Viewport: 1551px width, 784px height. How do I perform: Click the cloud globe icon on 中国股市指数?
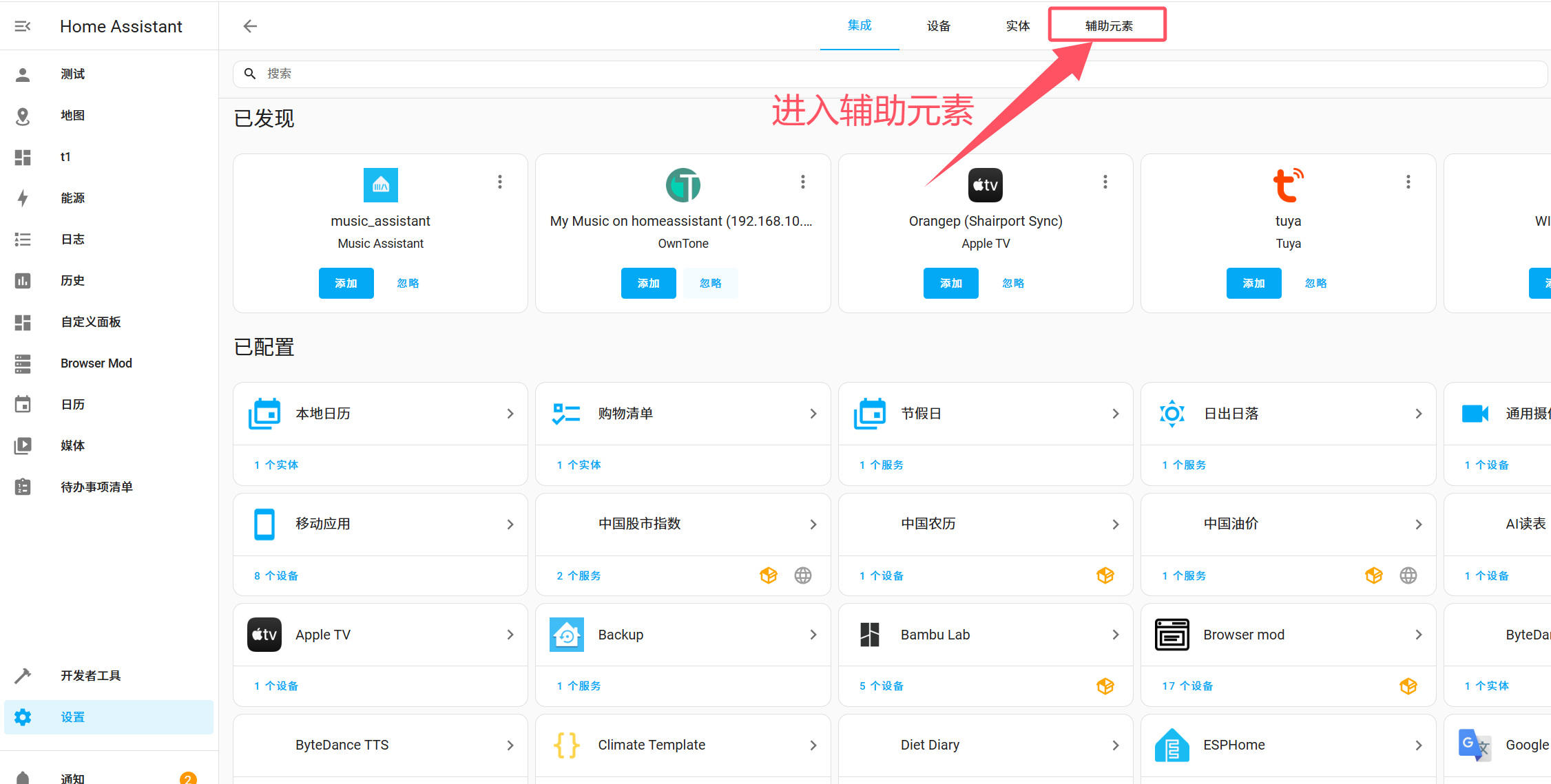(x=803, y=575)
